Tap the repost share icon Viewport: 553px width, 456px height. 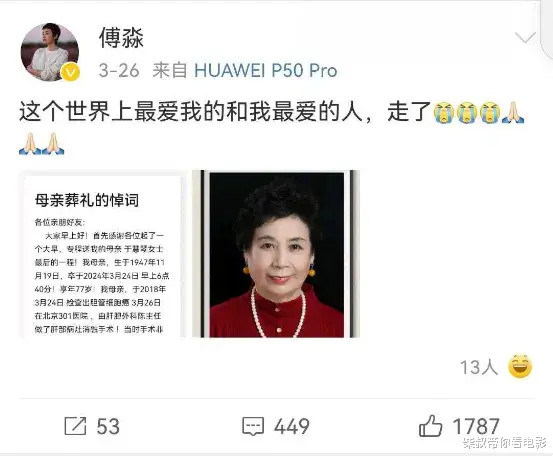(x=75, y=426)
